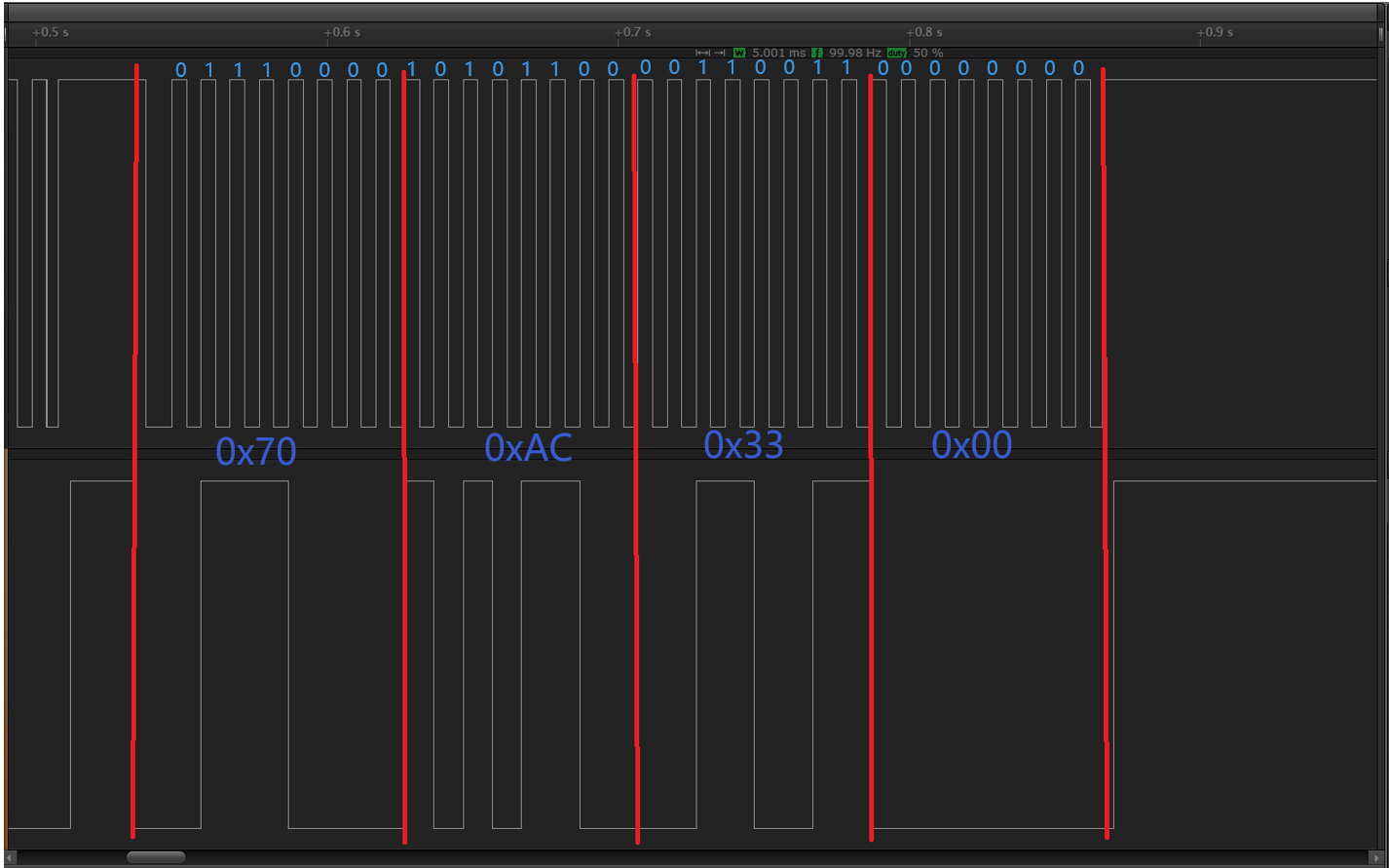Image resolution: width=1389 pixels, height=868 pixels.
Task: Click the +0.9 s time ruler label
Action: click(1215, 32)
